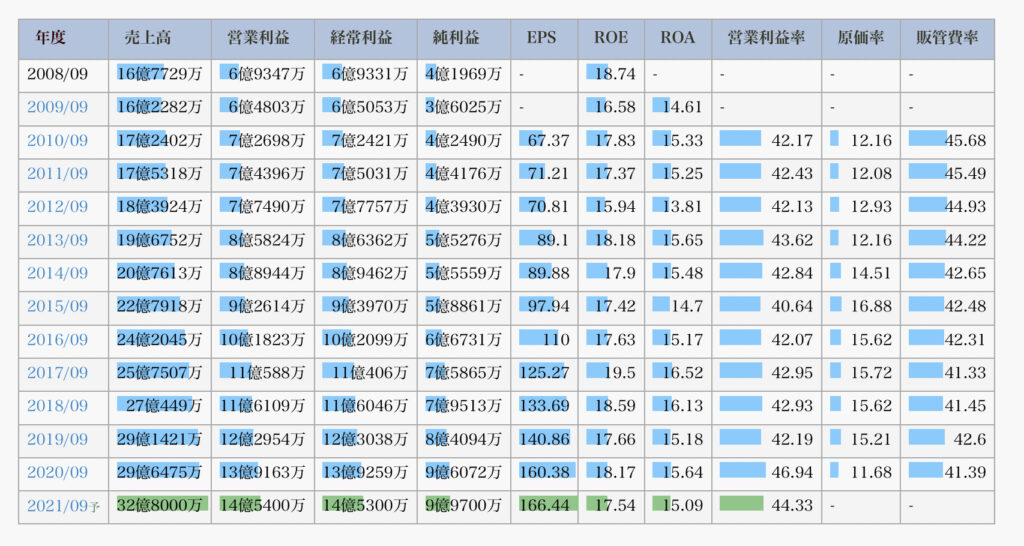Select ordinary profit 7億7757万
This screenshot has height=546, width=1024.
pos(370,206)
